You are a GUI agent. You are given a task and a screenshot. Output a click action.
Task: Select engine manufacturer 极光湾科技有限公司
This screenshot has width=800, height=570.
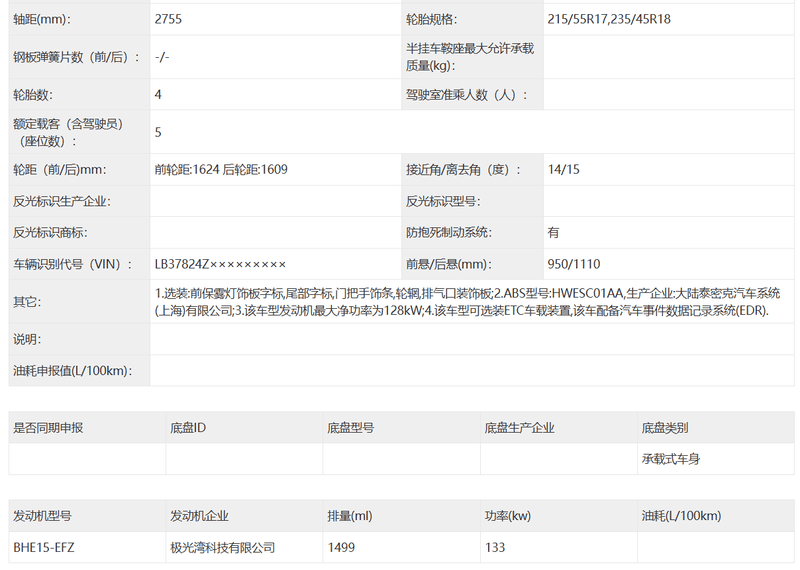[222, 547]
